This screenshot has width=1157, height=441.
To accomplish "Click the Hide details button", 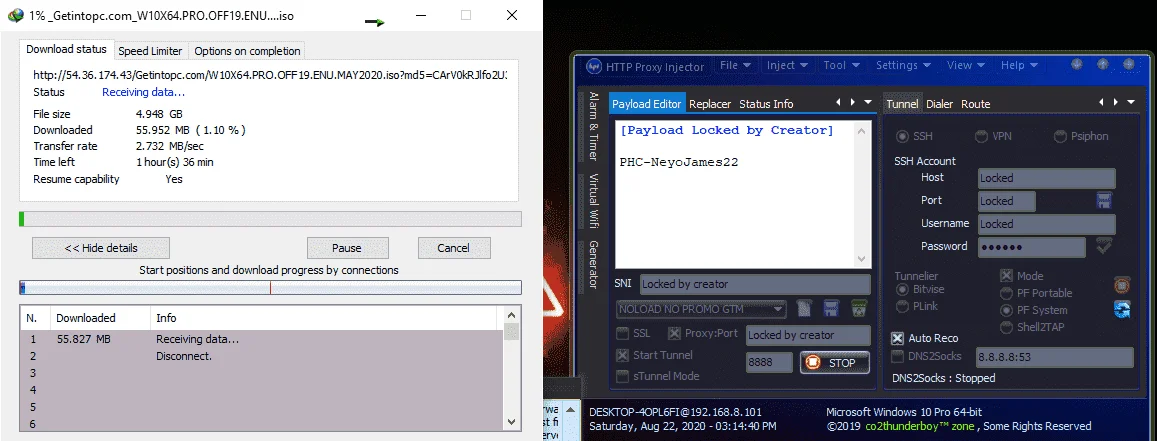I will (x=101, y=248).
